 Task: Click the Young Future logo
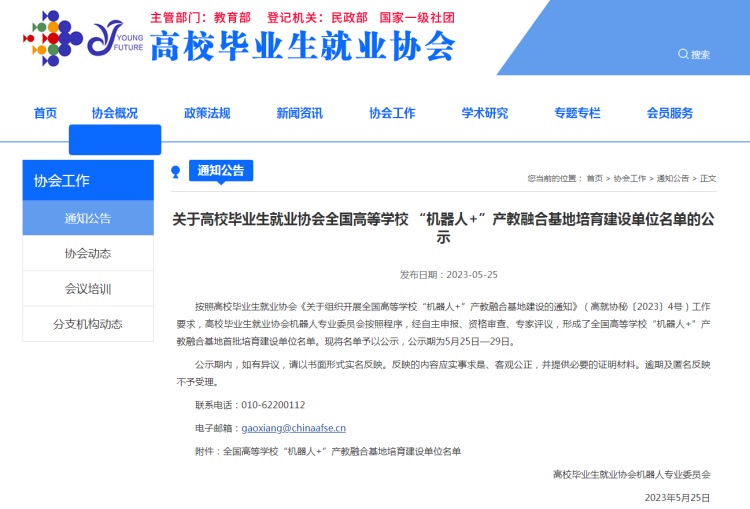(x=115, y=40)
